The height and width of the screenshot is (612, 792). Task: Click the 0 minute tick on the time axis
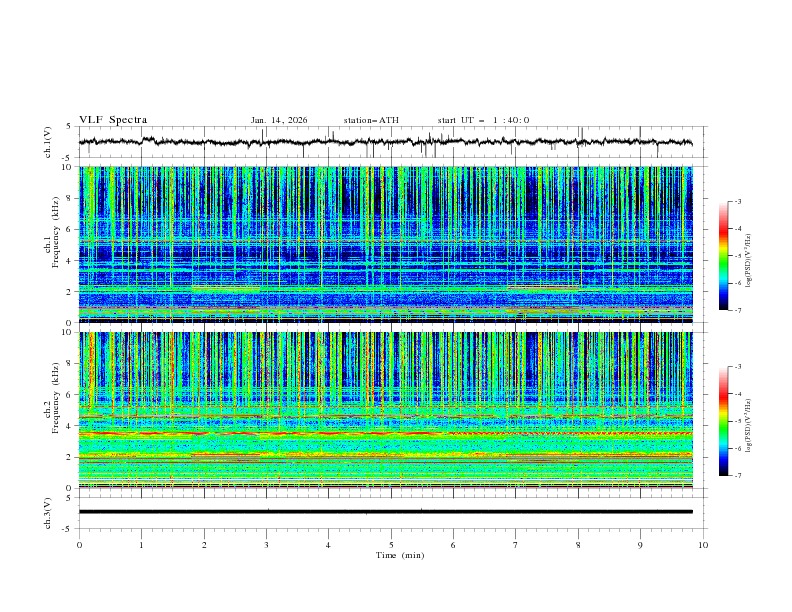point(80,544)
